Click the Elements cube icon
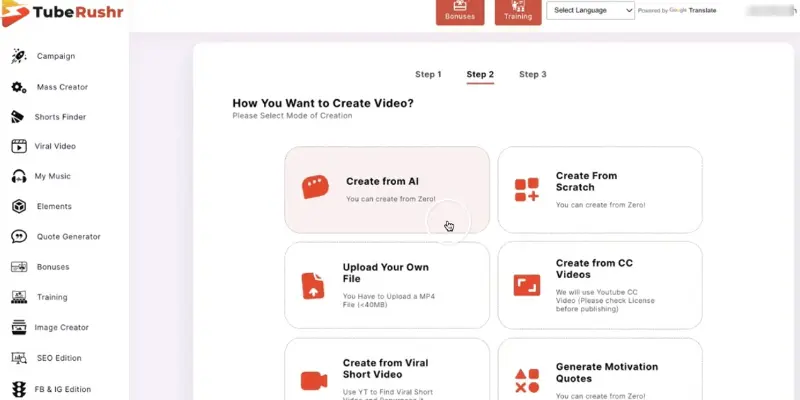This screenshot has height=400, width=800. (x=19, y=207)
